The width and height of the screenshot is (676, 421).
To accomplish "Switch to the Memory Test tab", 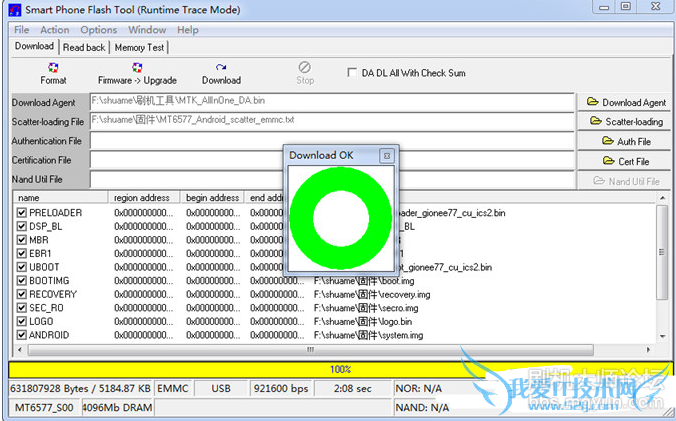I will (139, 47).
